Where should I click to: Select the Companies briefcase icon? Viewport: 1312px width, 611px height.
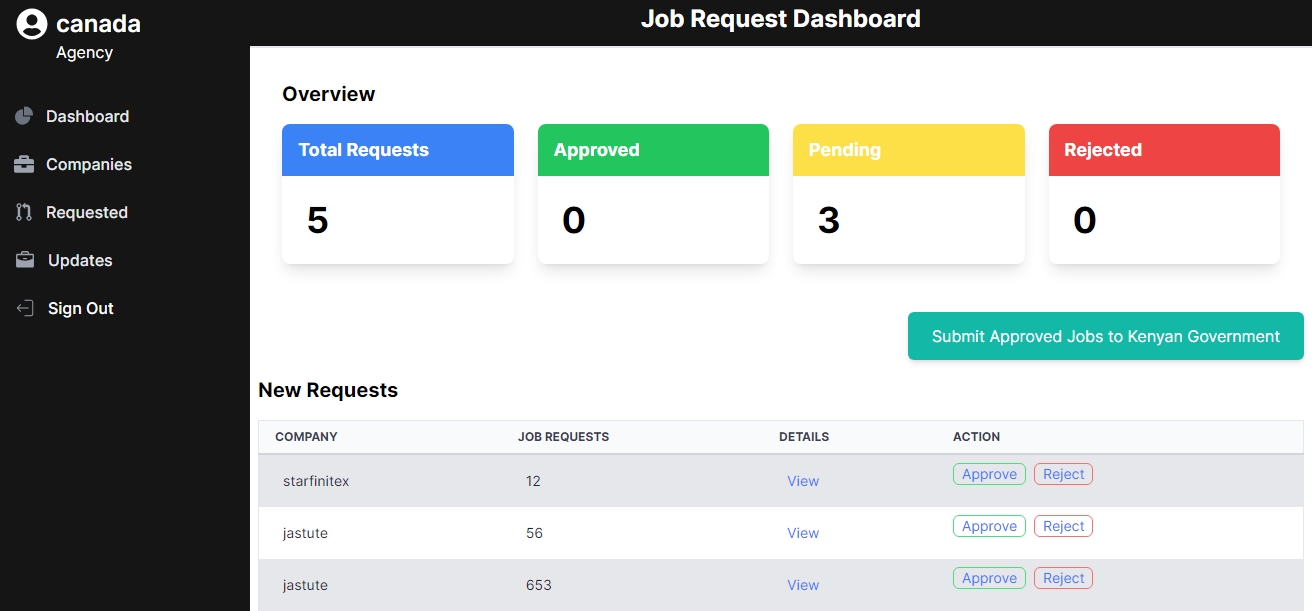coord(23,164)
